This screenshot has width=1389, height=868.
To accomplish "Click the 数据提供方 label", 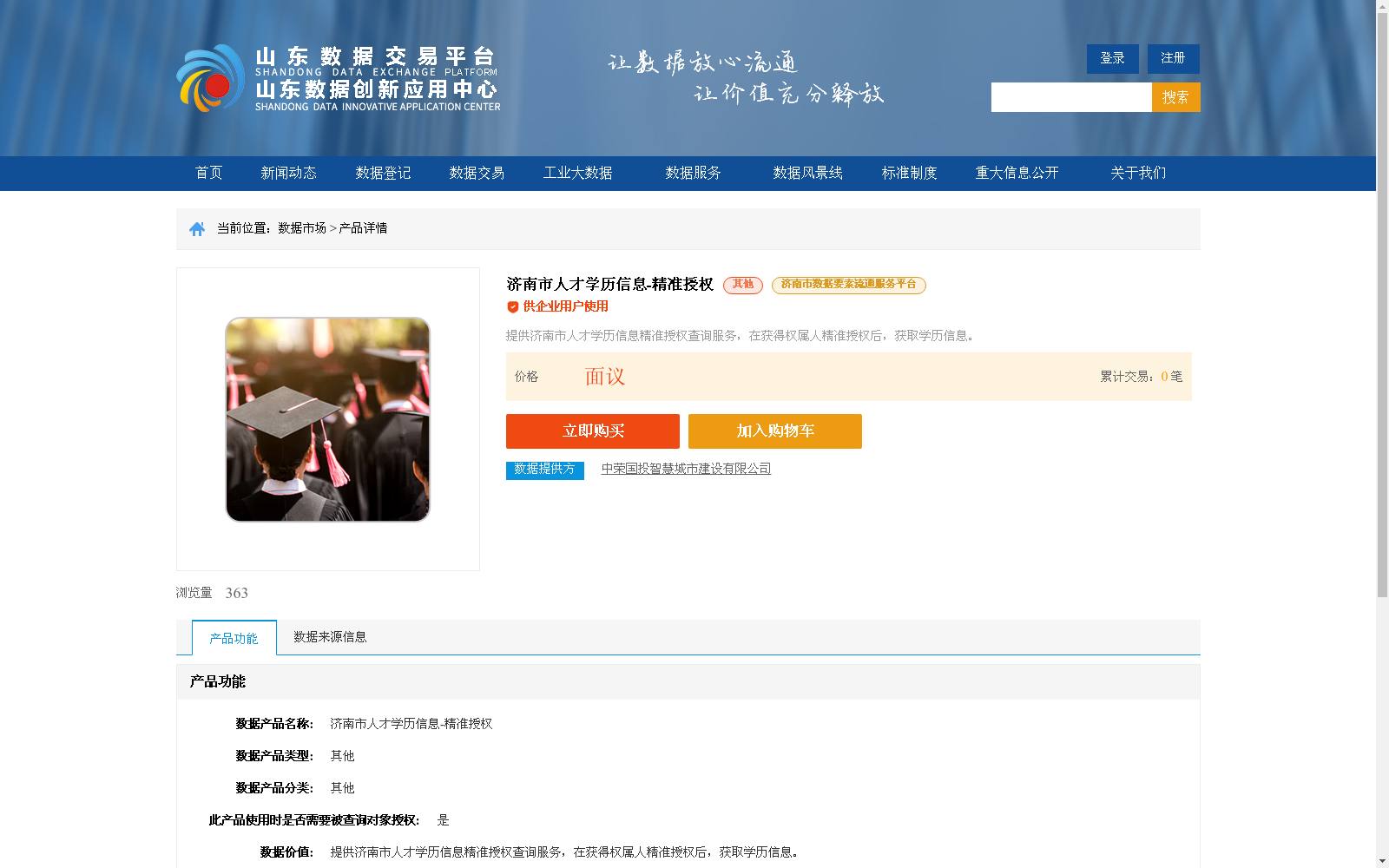I will 545,470.
